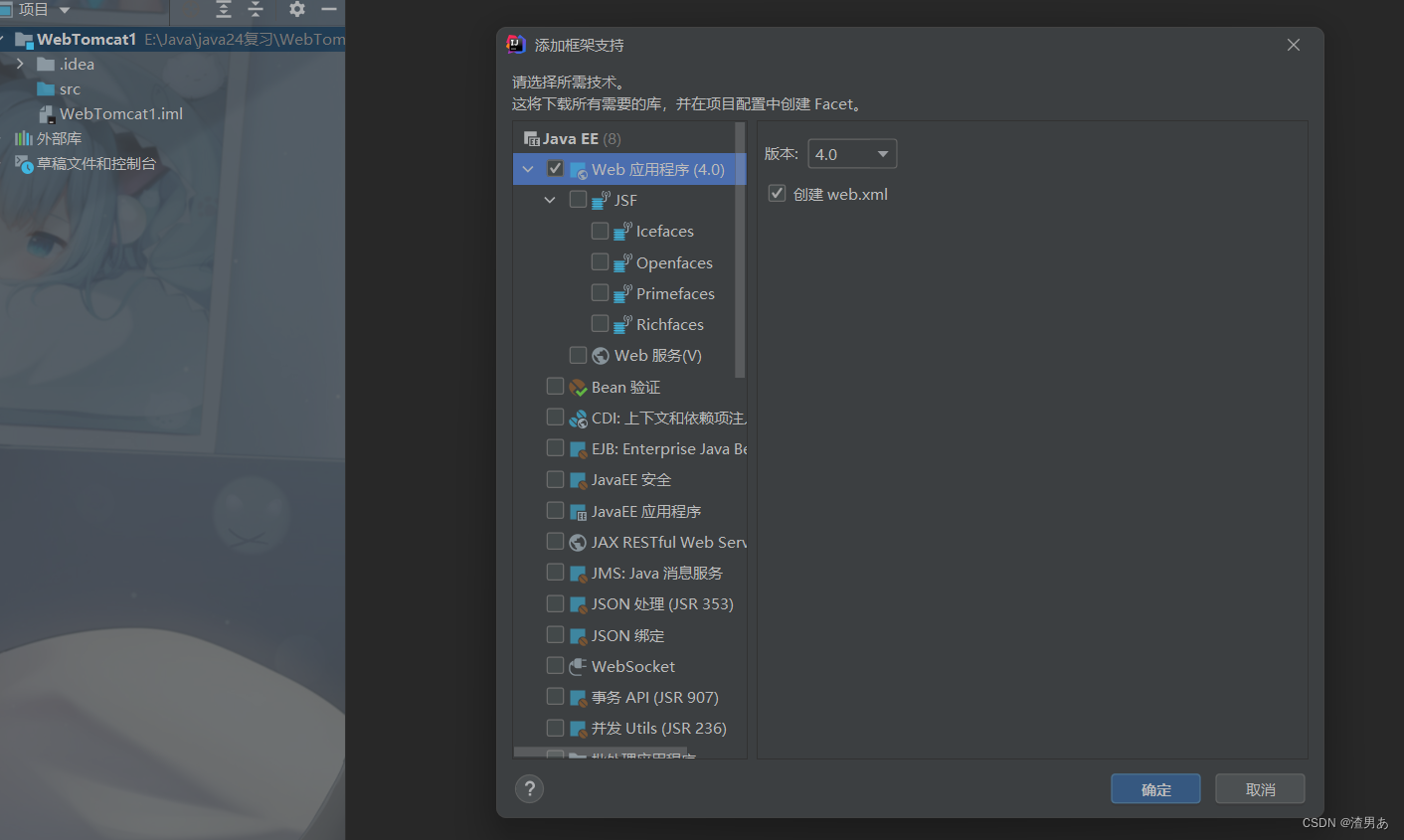The width and height of the screenshot is (1404, 840).
Task: Enable the JavaEE 安全 checkbox
Action: (556, 479)
